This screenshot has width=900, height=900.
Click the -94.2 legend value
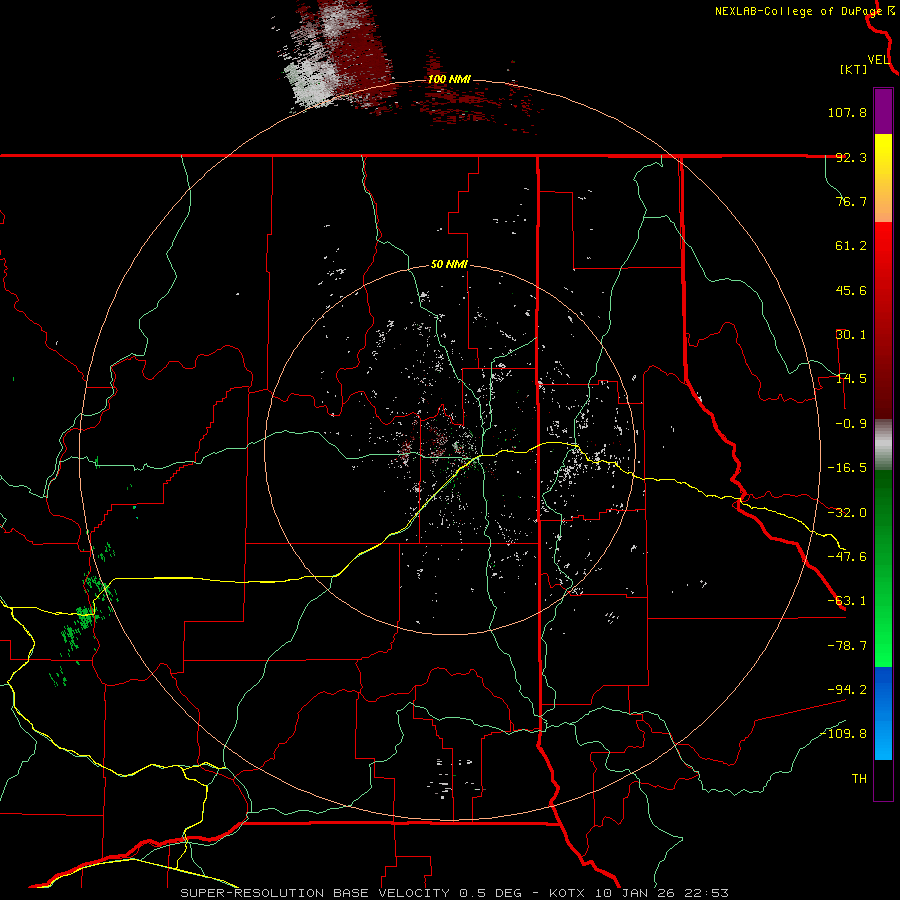coord(847,690)
